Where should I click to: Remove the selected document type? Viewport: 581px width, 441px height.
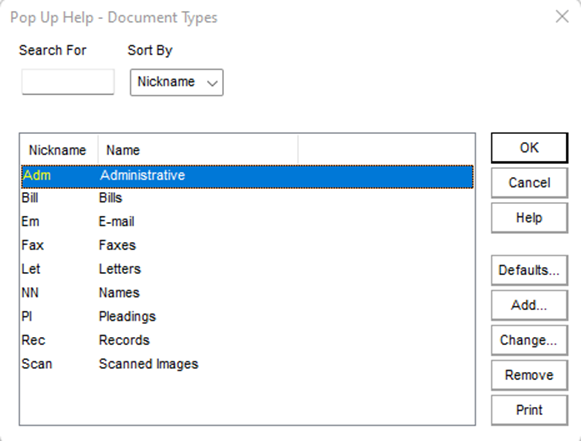[529, 375]
